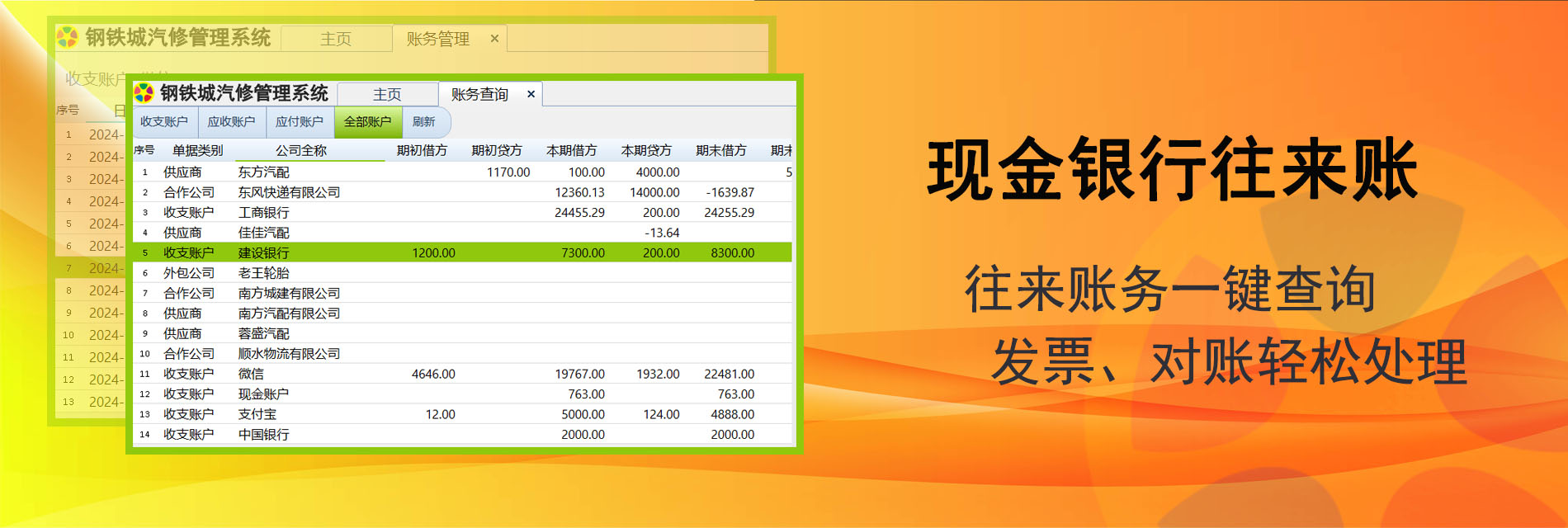The width and height of the screenshot is (1568, 528).
Task: Select the 全部账户 filter button
Action: coord(368,122)
